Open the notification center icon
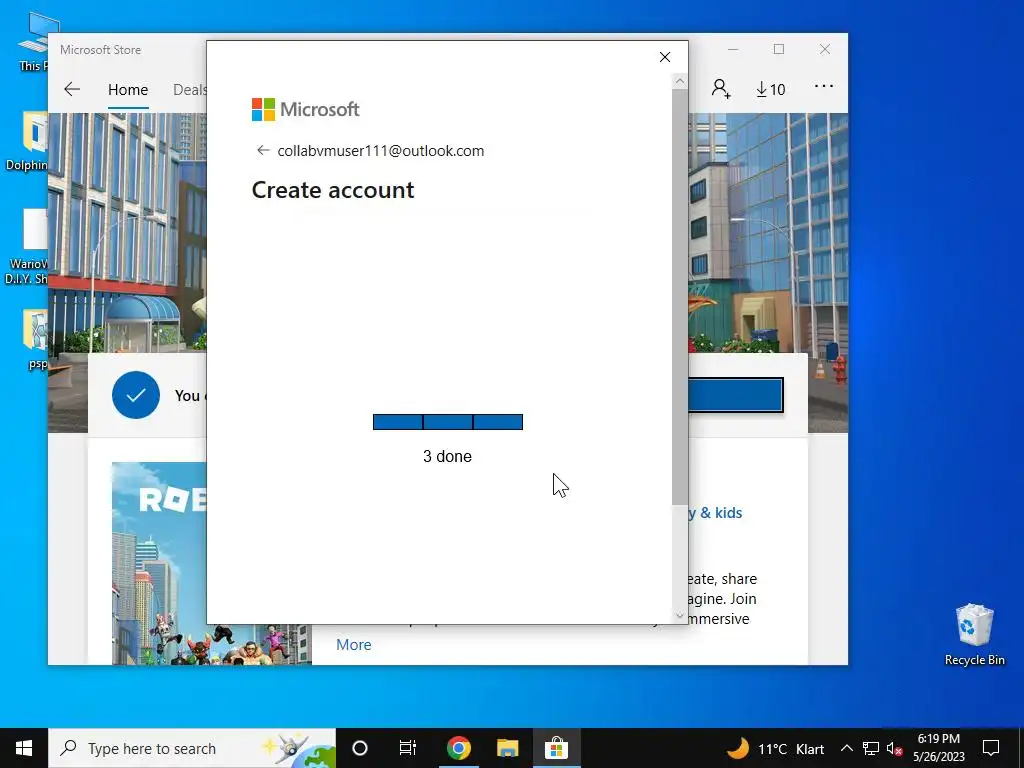Image resolution: width=1024 pixels, height=768 pixels. coord(991,748)
